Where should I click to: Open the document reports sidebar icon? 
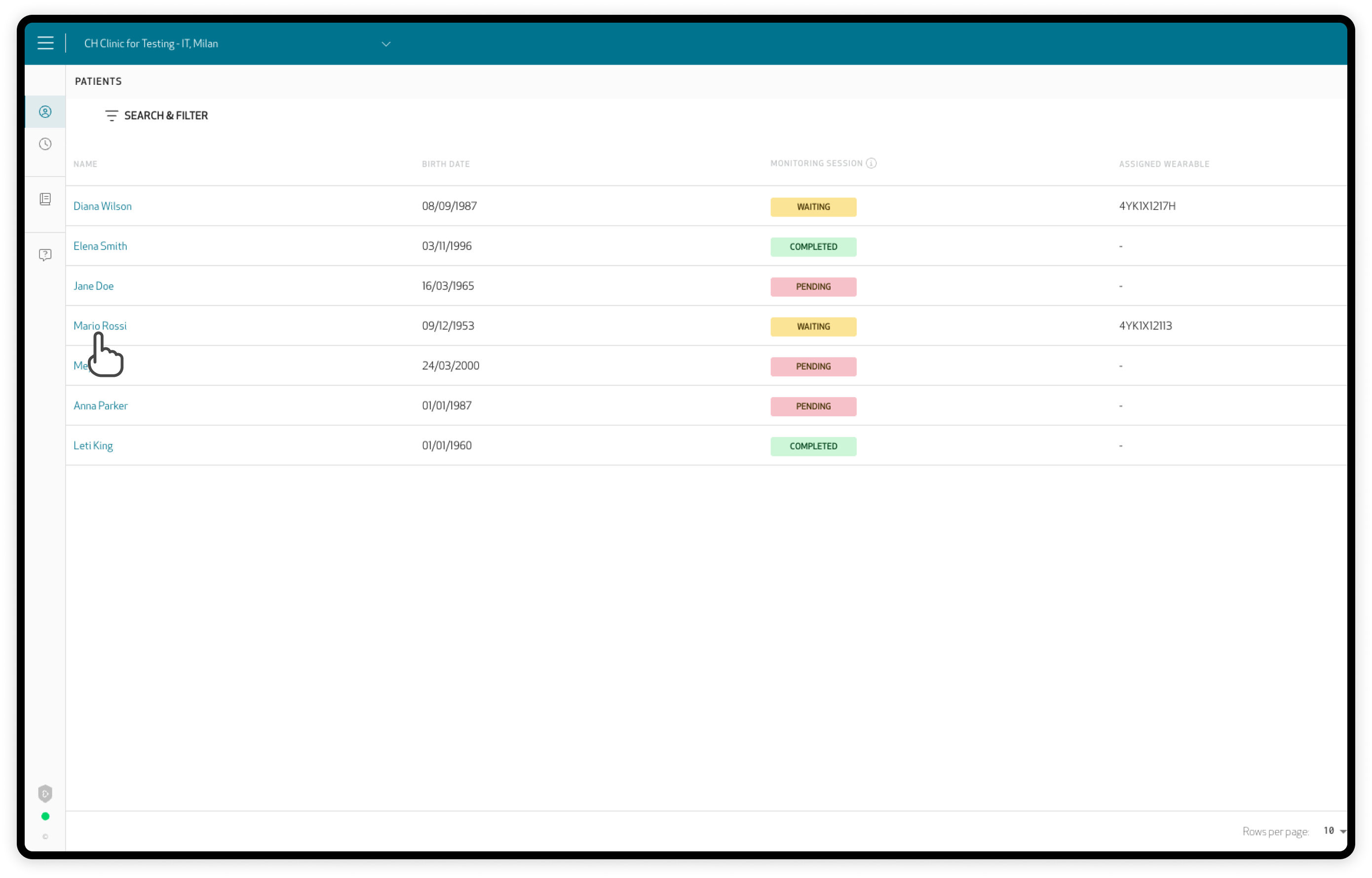point(45,199)
